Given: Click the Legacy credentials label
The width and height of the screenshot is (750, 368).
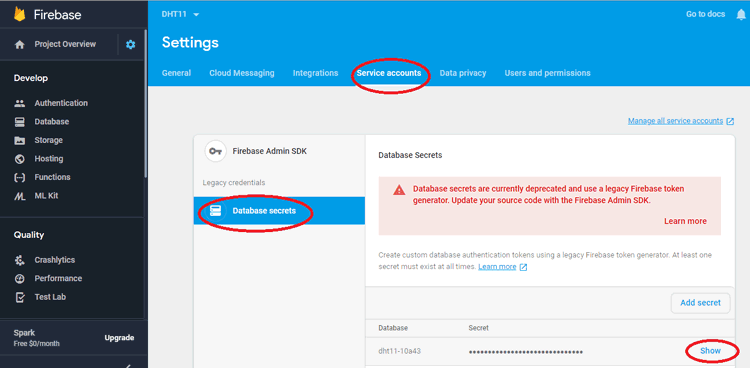Looking at the screenshot, I should (233, 183).
